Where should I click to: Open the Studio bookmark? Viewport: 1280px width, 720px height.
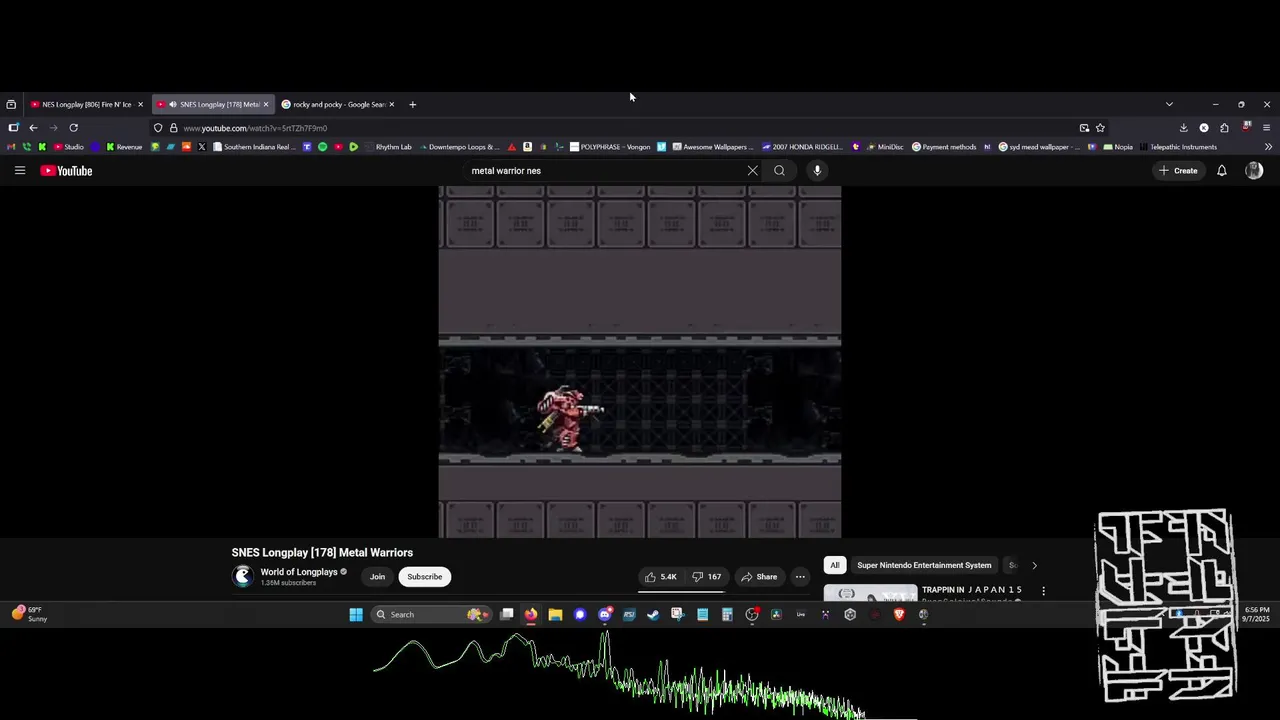click(x=68, y=147)
